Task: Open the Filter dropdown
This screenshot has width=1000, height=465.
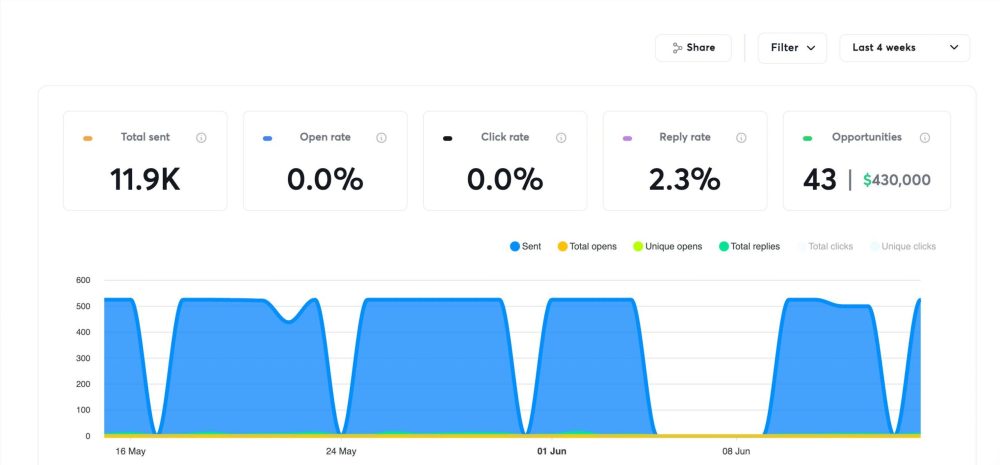Action: (x=792, y=48)
